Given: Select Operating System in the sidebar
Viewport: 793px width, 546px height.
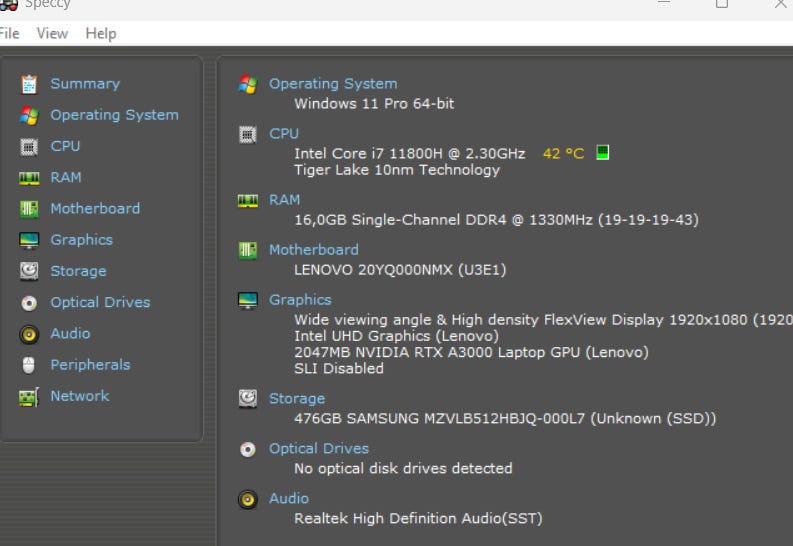Looking at the screenshot, I should (114, 115).
